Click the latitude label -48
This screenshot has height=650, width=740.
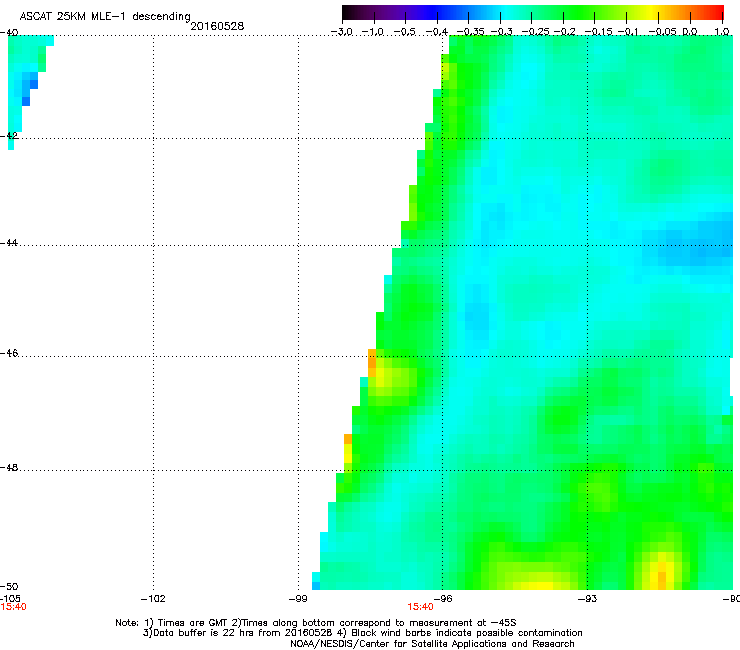click(x=9, y=467)
